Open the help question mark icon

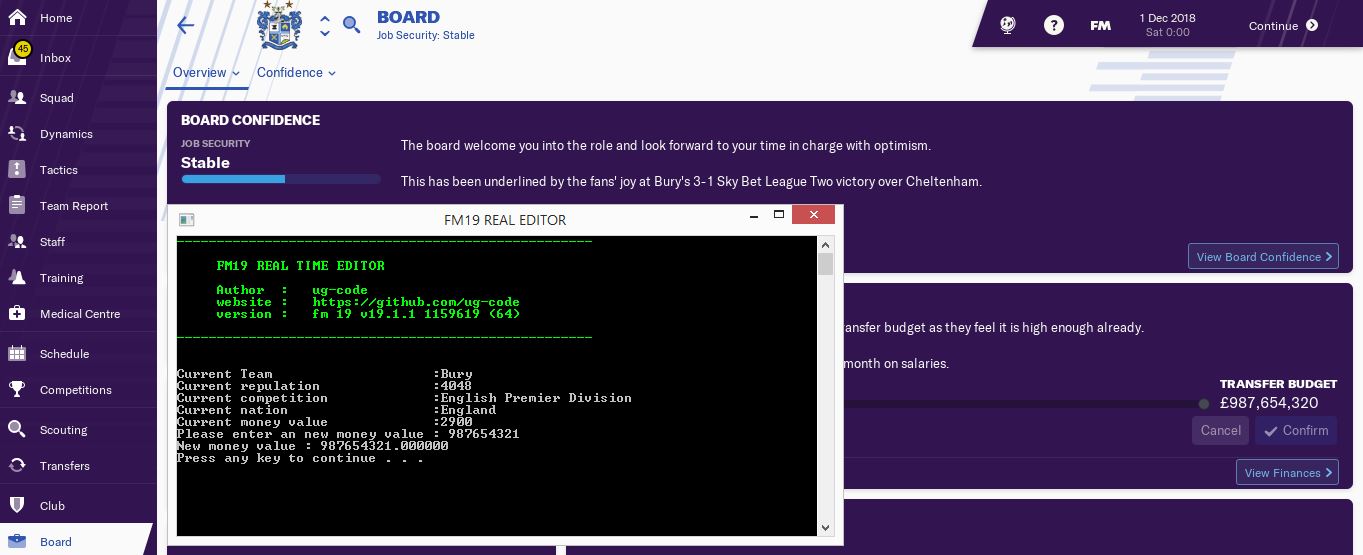1054,26
